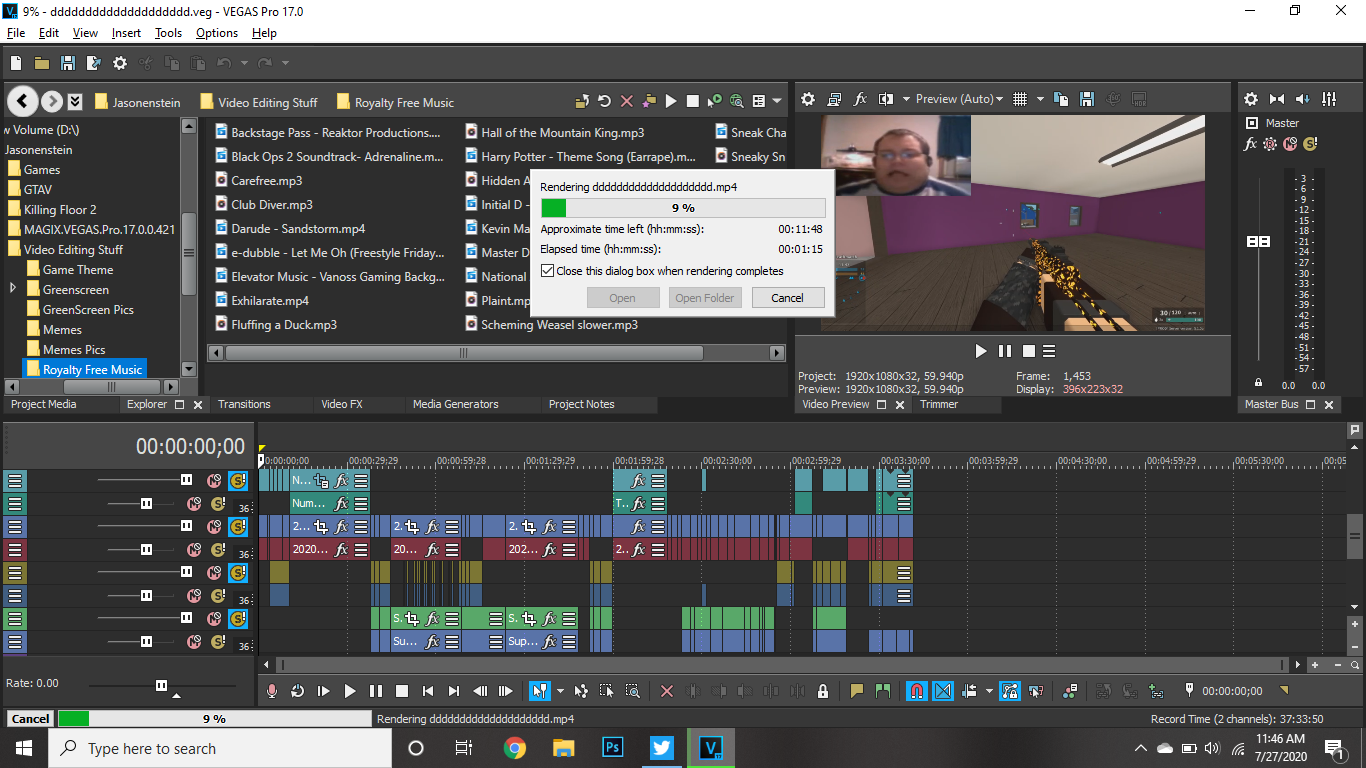
Task: Toggle Loop Playback in transport bar
Action: click(x=297, y=691)
